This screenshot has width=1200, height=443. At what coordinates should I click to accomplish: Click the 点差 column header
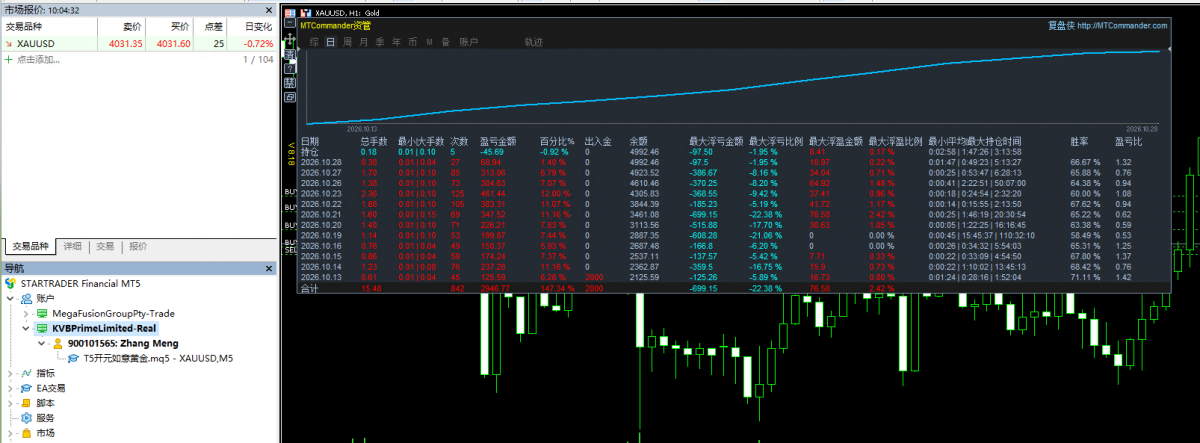212,28
